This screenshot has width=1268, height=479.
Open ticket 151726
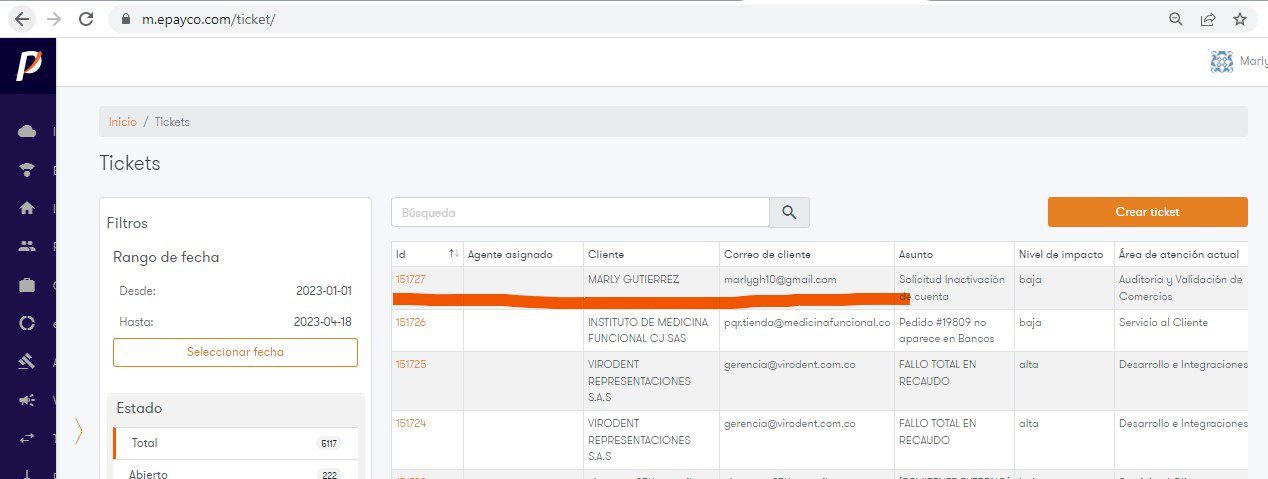point(411,322)
